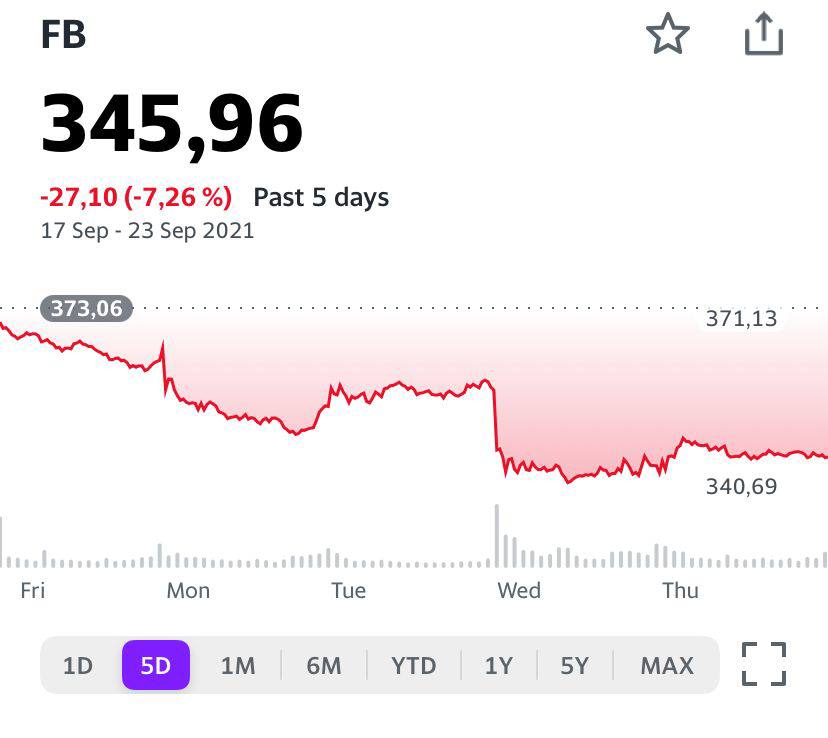Tap the FB ticker symbol
Viewport: 828px width, 738px height.
(x=63, y=35)
